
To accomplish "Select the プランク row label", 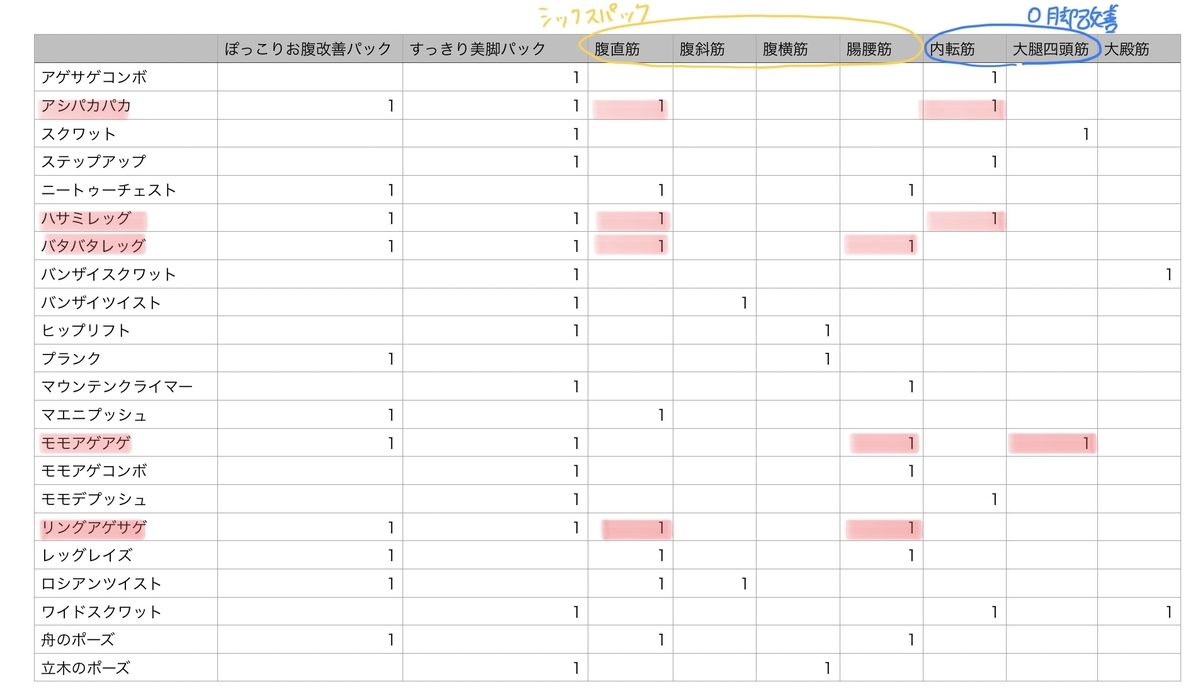I will (71, 358).
